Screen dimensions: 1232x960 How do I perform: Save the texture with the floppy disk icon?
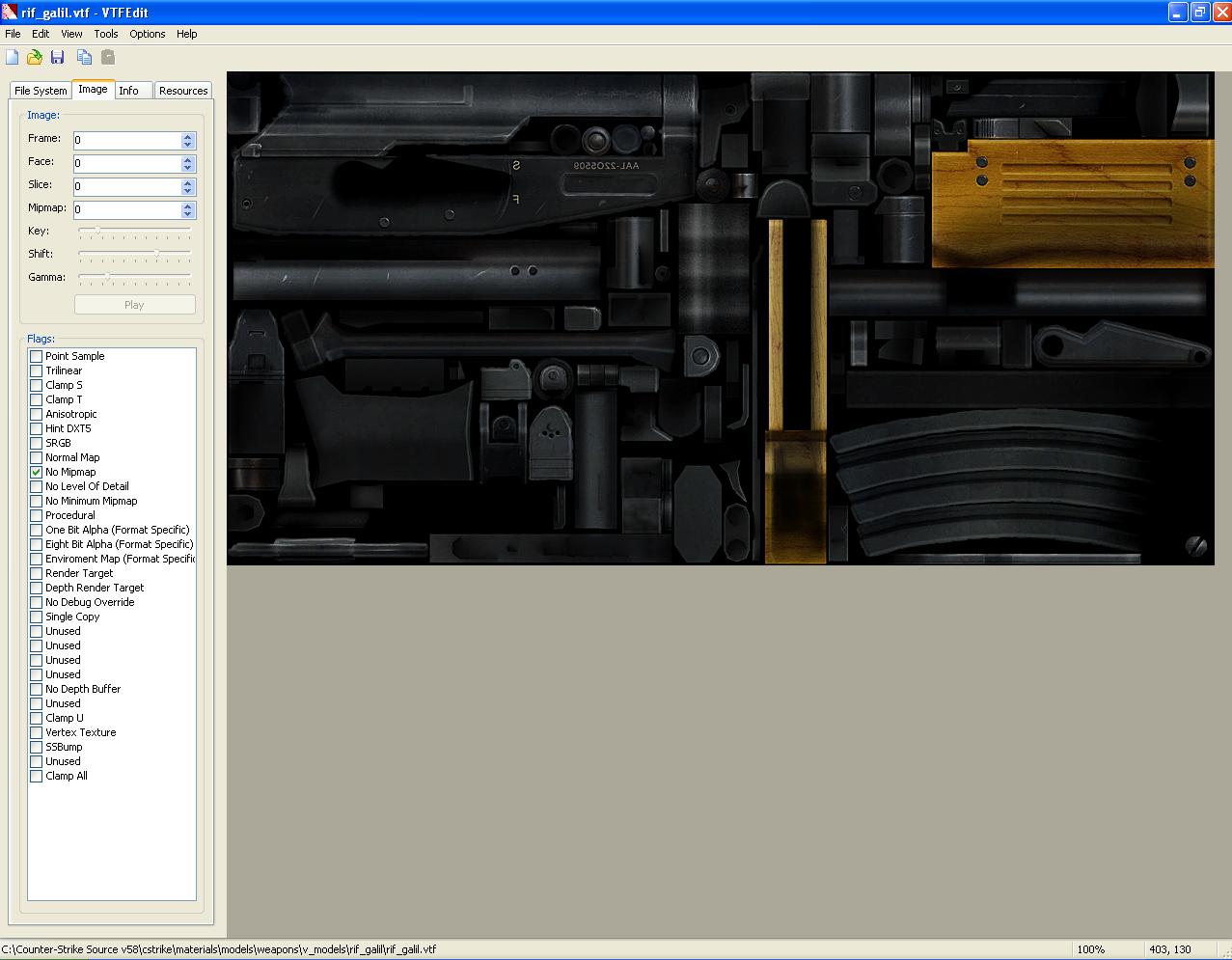(x=57, y=57)
